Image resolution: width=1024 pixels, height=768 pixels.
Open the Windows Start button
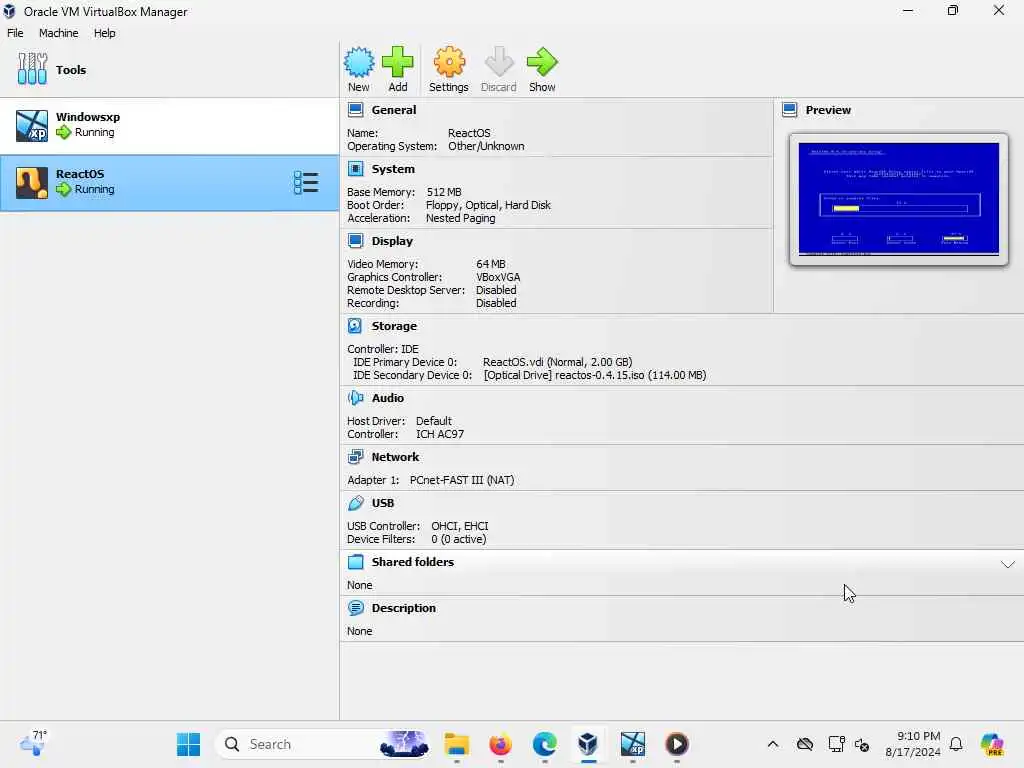coord(189,744)
